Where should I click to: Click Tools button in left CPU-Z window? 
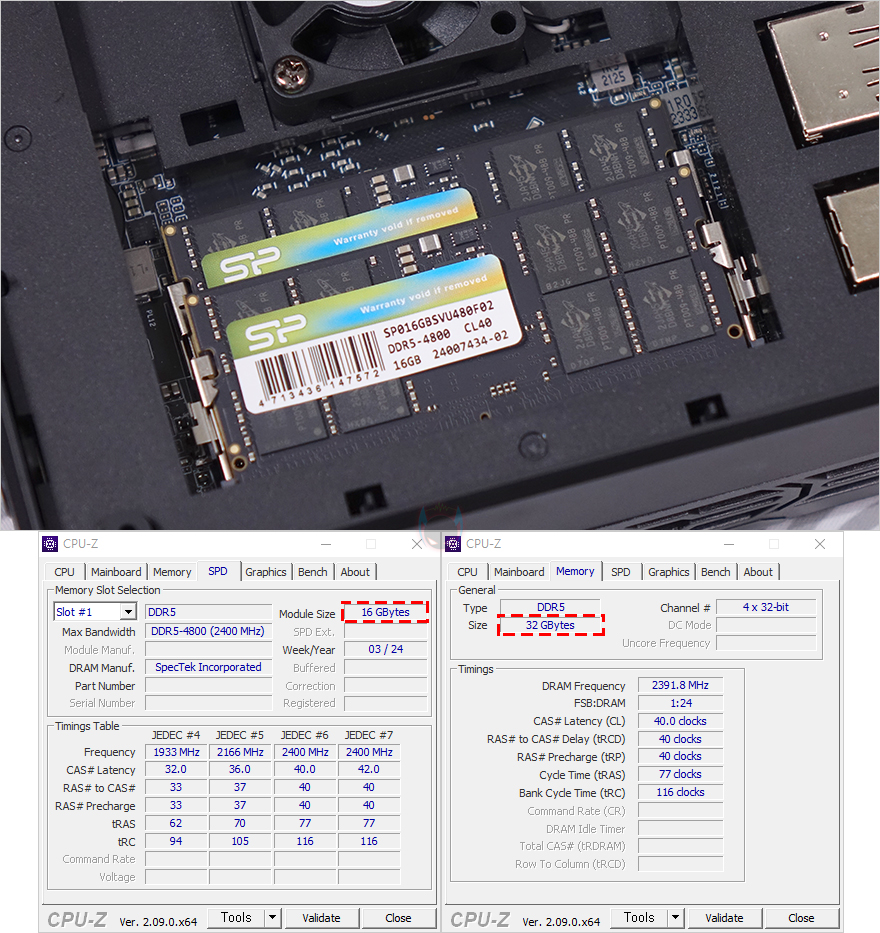(236, 918)
